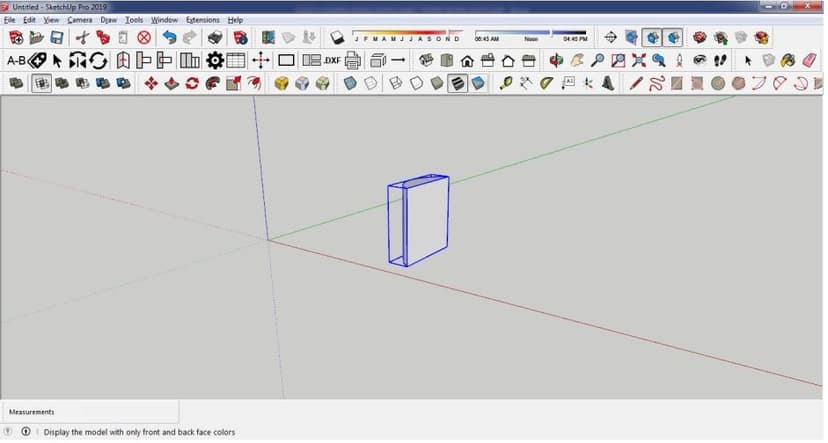The width and height of the screenshot is (828, 443).
Task: Toggle Back Edges style
Action: tap(371, 83)
